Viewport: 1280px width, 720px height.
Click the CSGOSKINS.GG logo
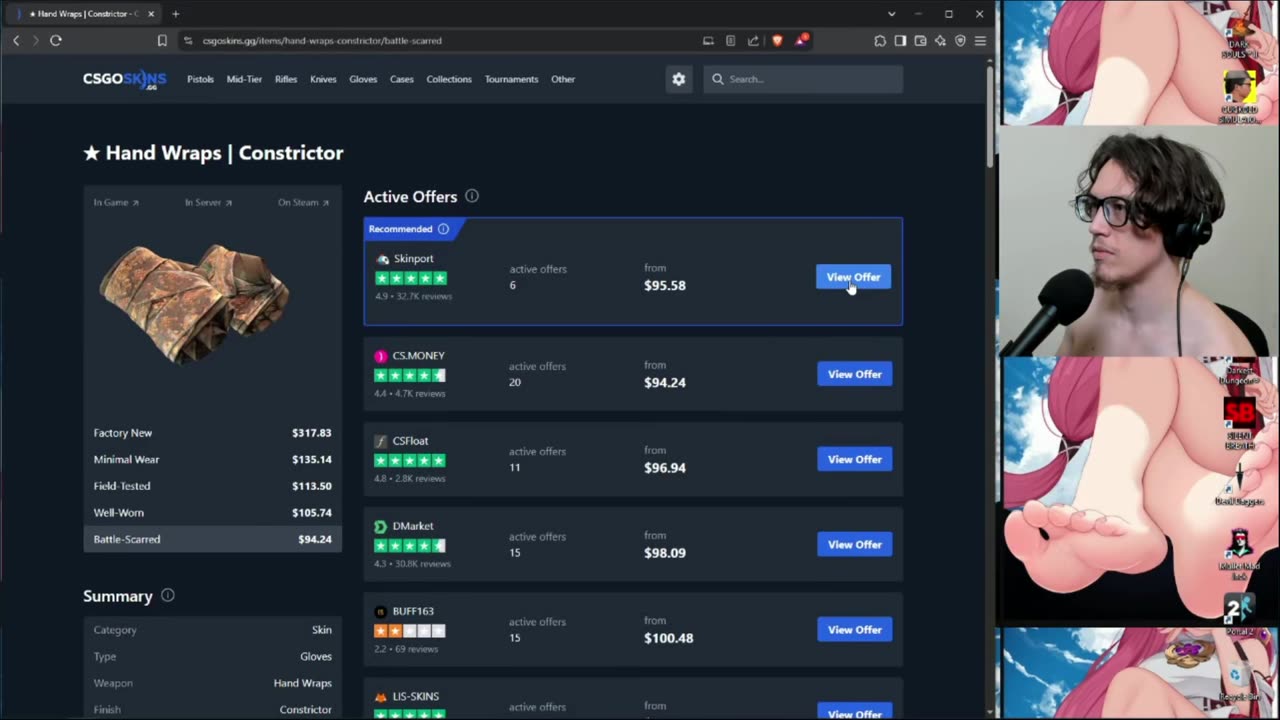124,79
